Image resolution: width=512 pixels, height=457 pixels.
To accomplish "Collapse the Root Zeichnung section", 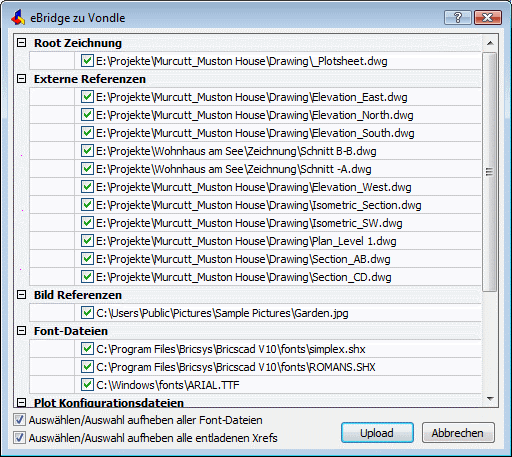I will 22,43.
